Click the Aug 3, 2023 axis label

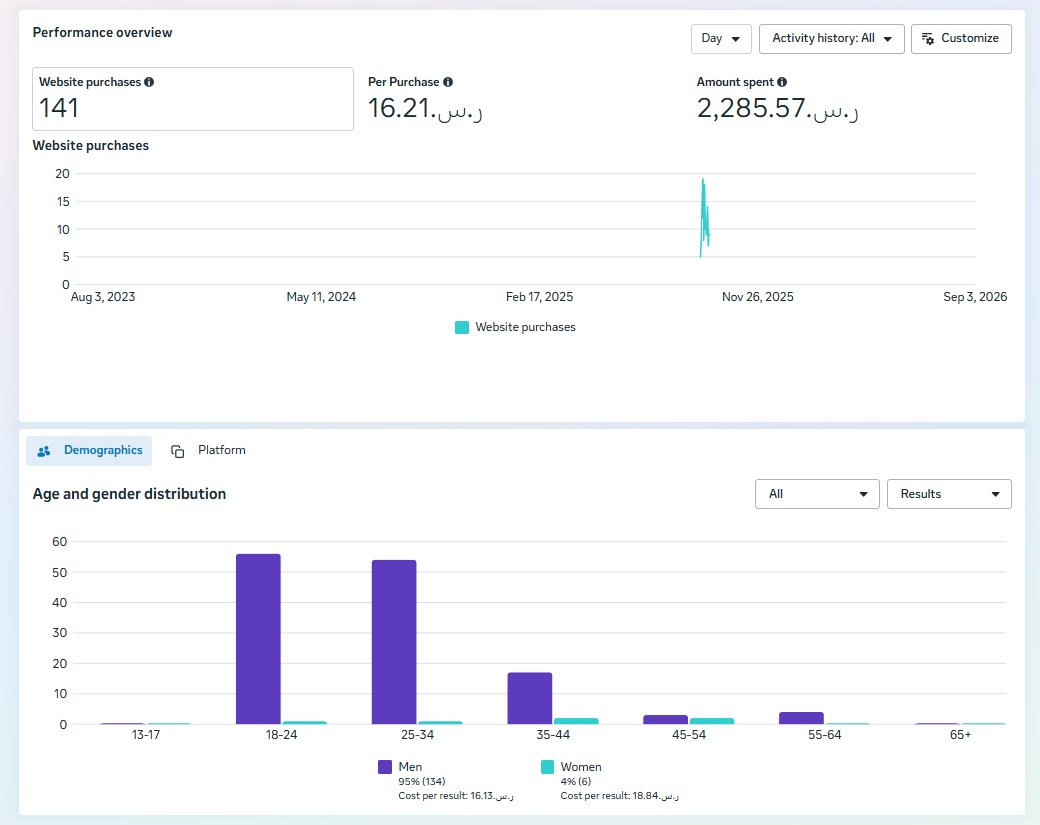(103, 297)
